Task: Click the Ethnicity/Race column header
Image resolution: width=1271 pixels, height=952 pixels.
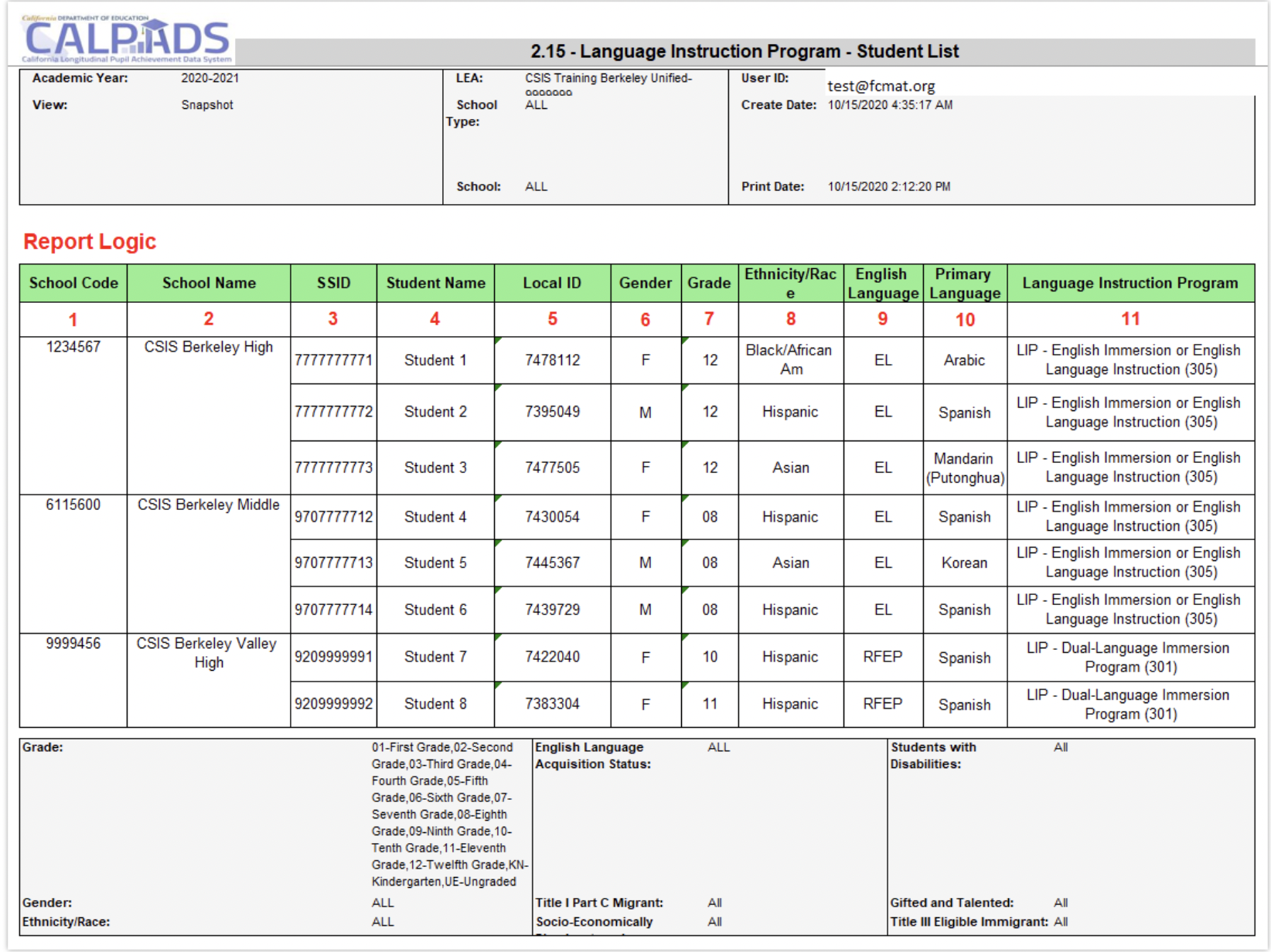Action: point(790,283)
